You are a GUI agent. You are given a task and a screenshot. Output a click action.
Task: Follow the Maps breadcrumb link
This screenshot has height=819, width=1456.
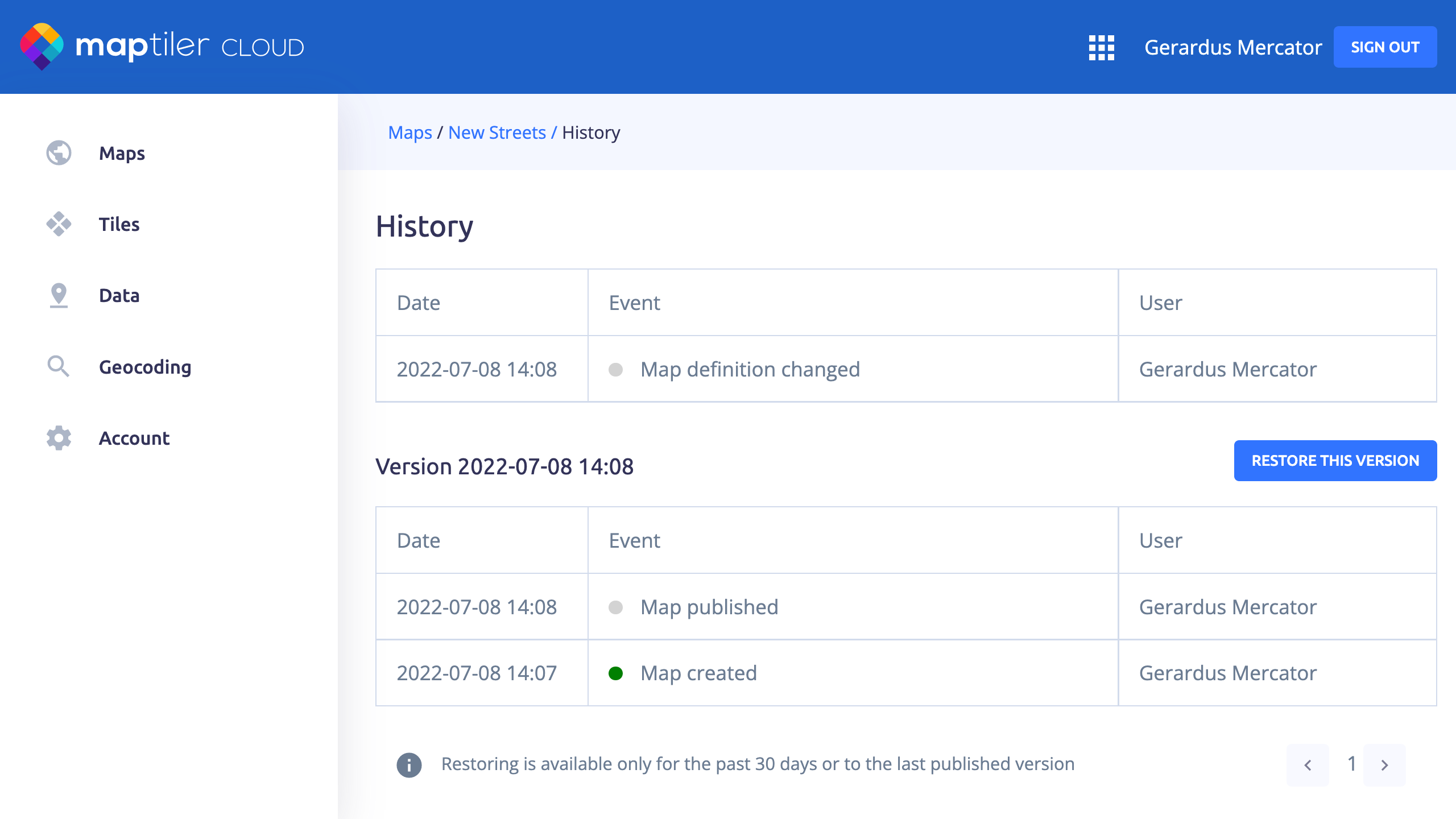[x=409, y=133]
